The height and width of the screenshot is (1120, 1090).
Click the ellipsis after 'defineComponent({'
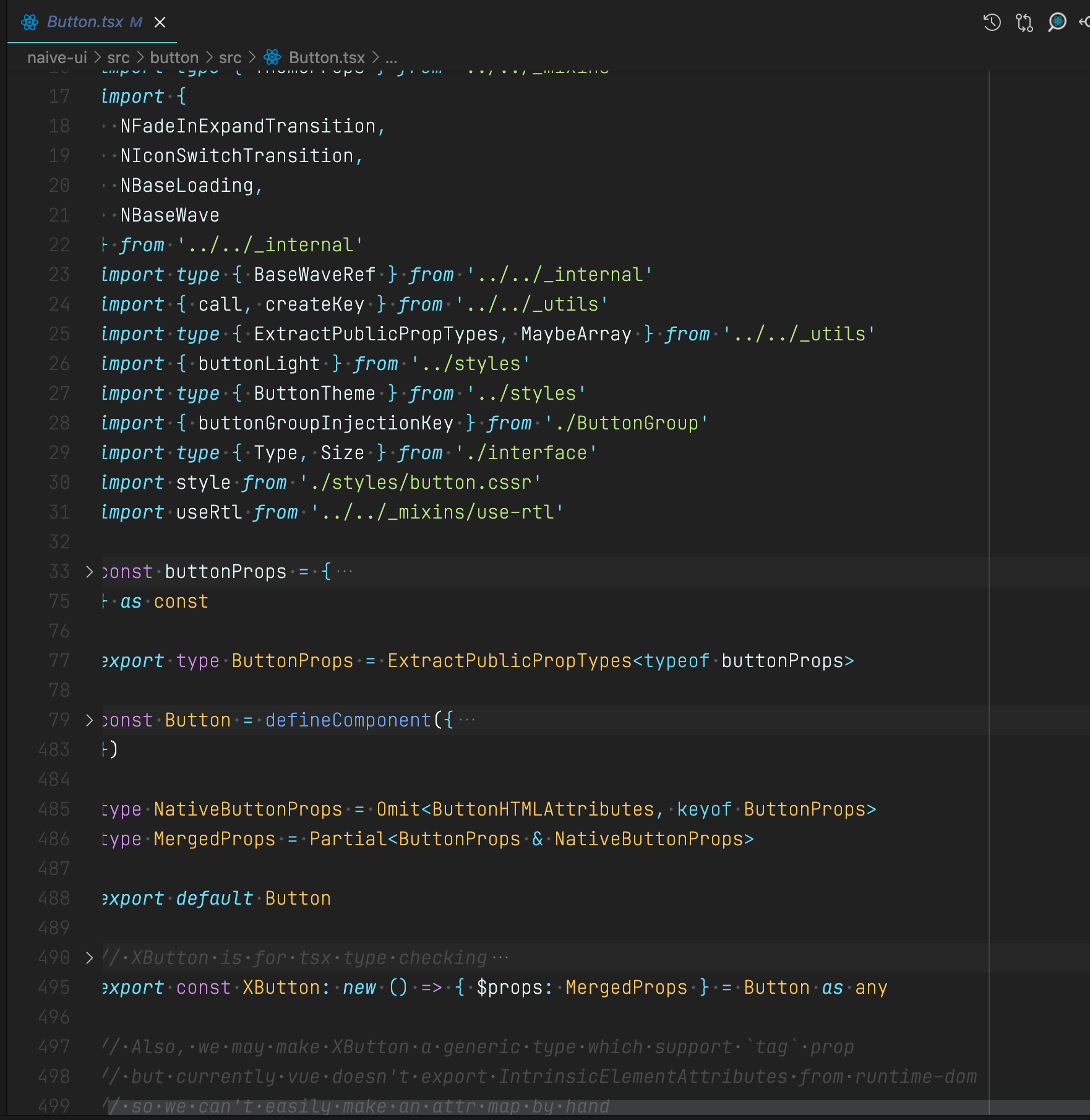[467, 720]
